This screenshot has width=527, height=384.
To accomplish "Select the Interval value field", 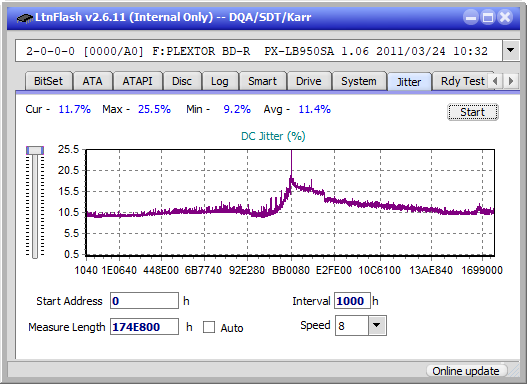I will pos(352,301).
